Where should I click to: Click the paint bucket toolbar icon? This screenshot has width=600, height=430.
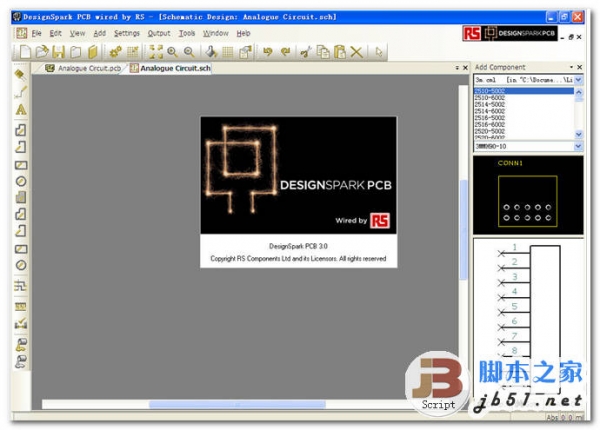point(211,52)
